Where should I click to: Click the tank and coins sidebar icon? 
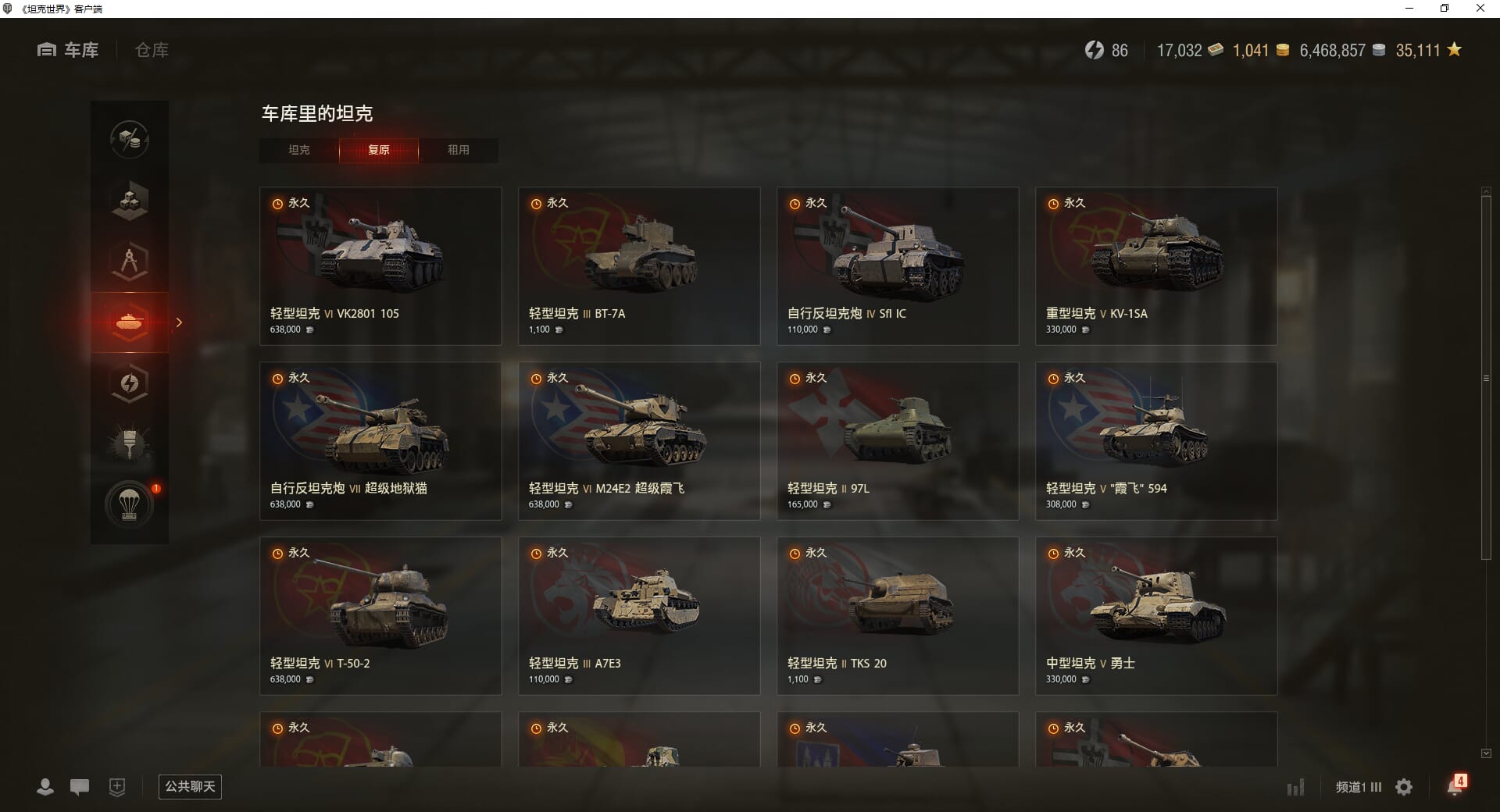click(130, 140)
